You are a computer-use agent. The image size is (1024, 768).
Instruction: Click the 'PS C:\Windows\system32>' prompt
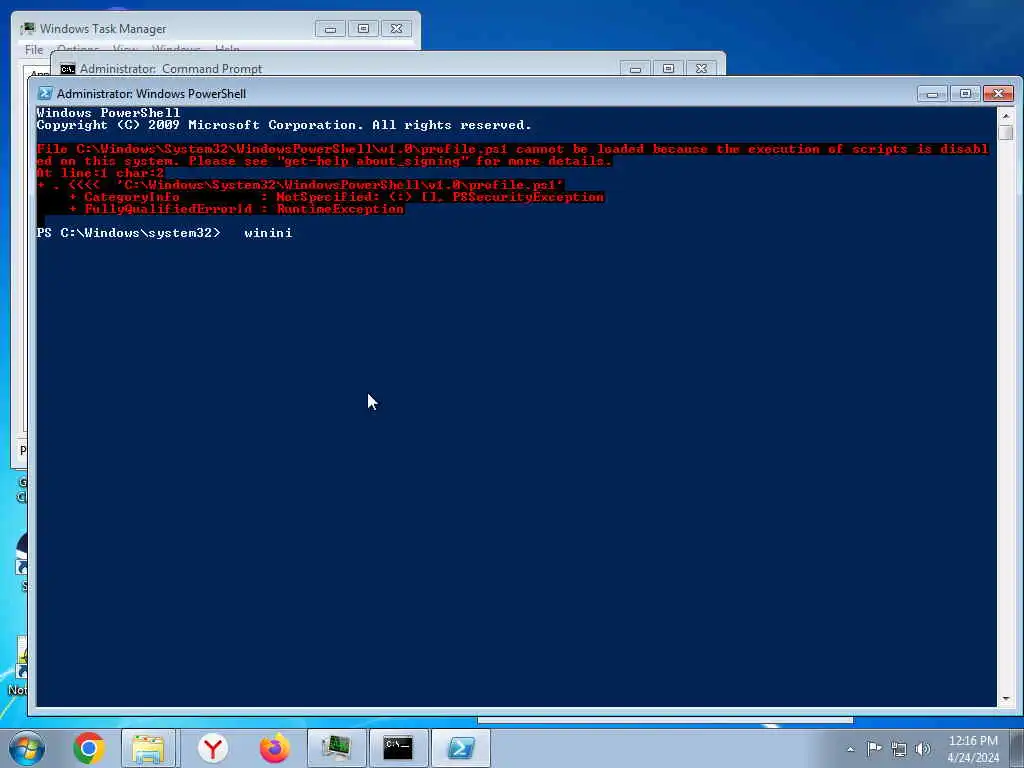129,232
